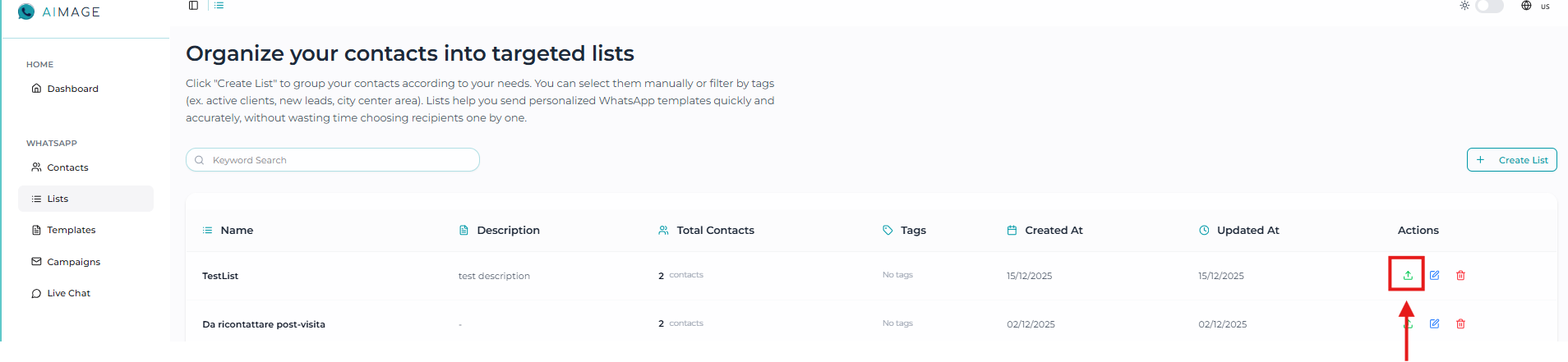Click the Created At column header
1568x362 pixels.
[1054, 231]
